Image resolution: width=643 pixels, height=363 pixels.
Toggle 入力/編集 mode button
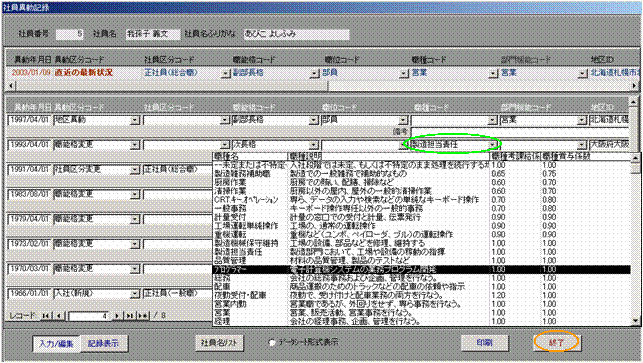pyautogui.click(x=56, y=343)
